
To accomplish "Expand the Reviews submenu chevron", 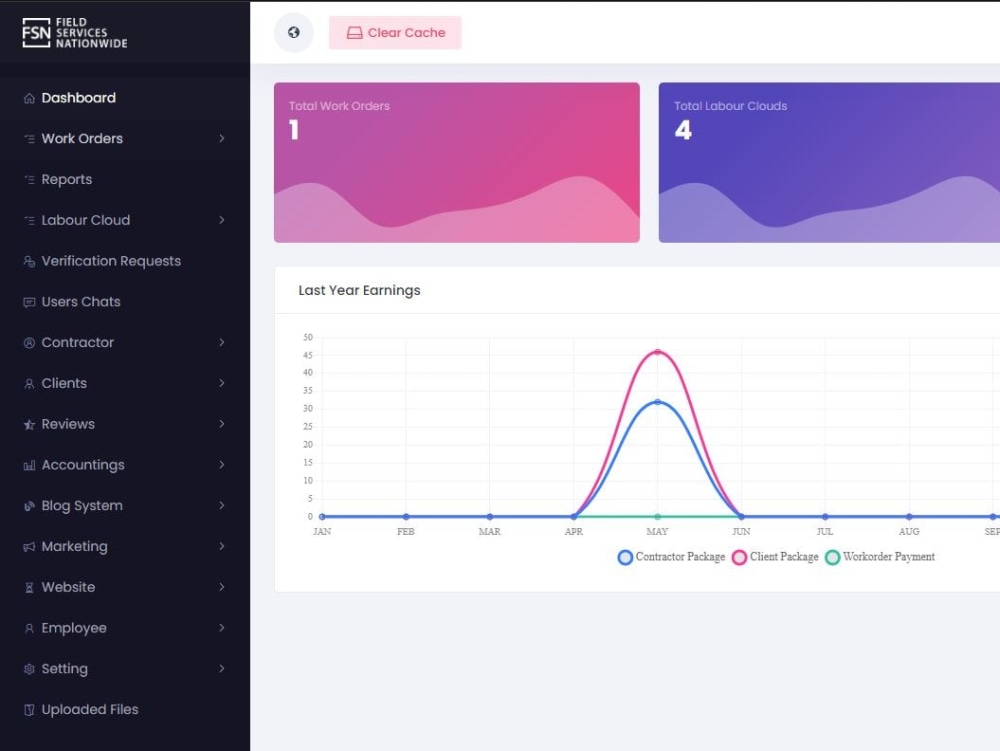I will 221,424.
